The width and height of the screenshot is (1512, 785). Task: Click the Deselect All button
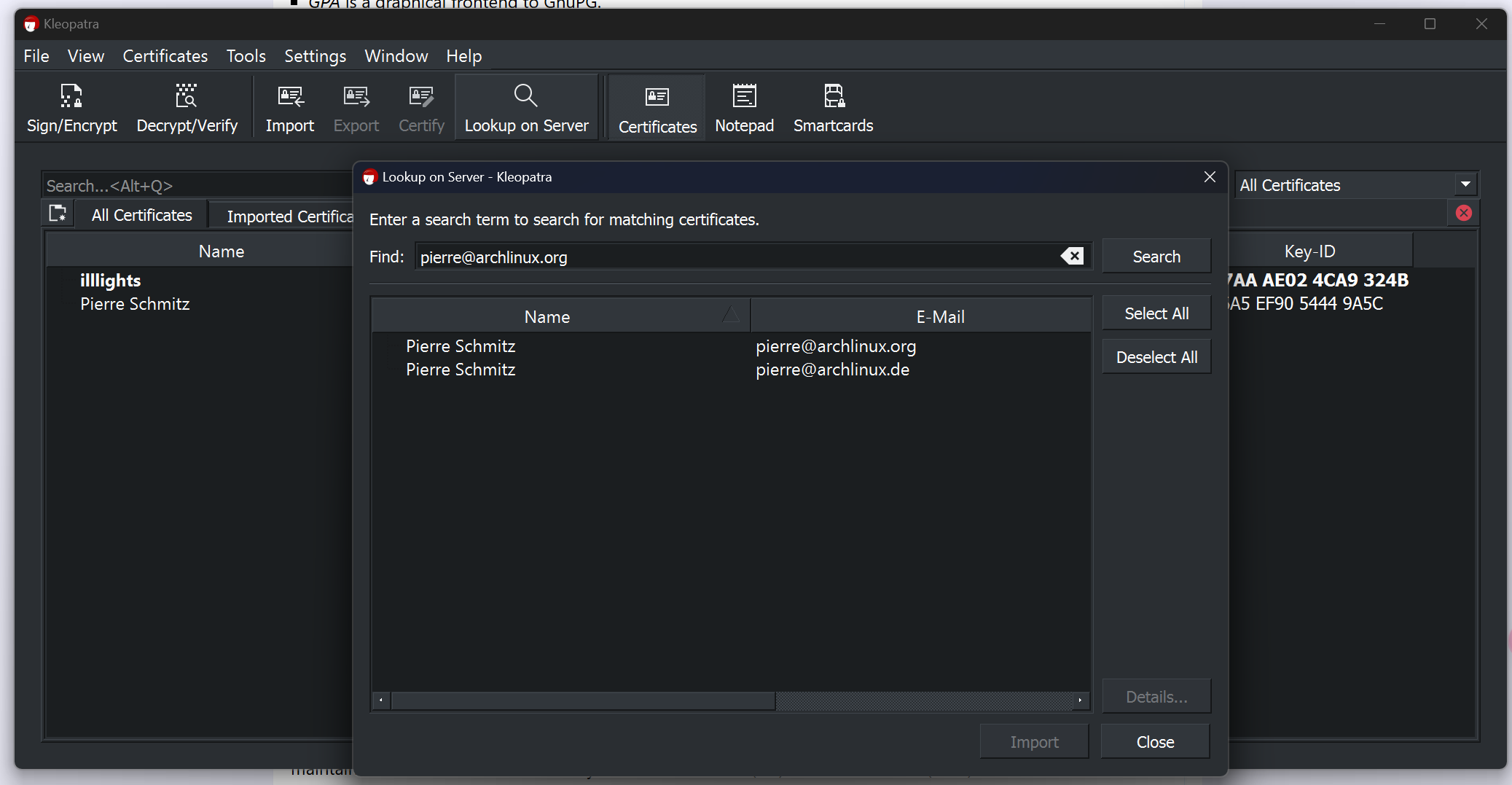(1156, 357)
